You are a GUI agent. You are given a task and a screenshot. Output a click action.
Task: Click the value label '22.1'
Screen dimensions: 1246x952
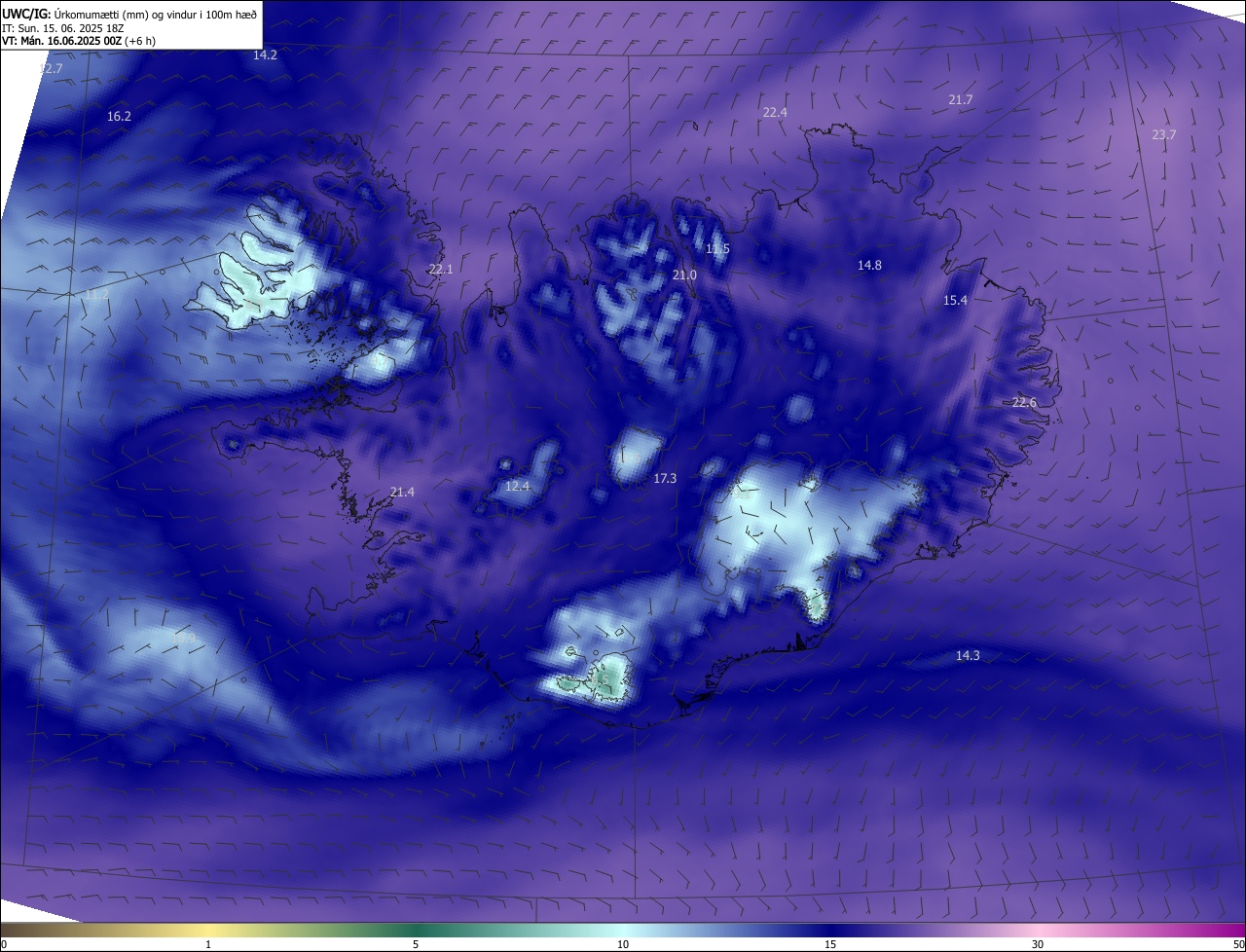pos(441,270)
